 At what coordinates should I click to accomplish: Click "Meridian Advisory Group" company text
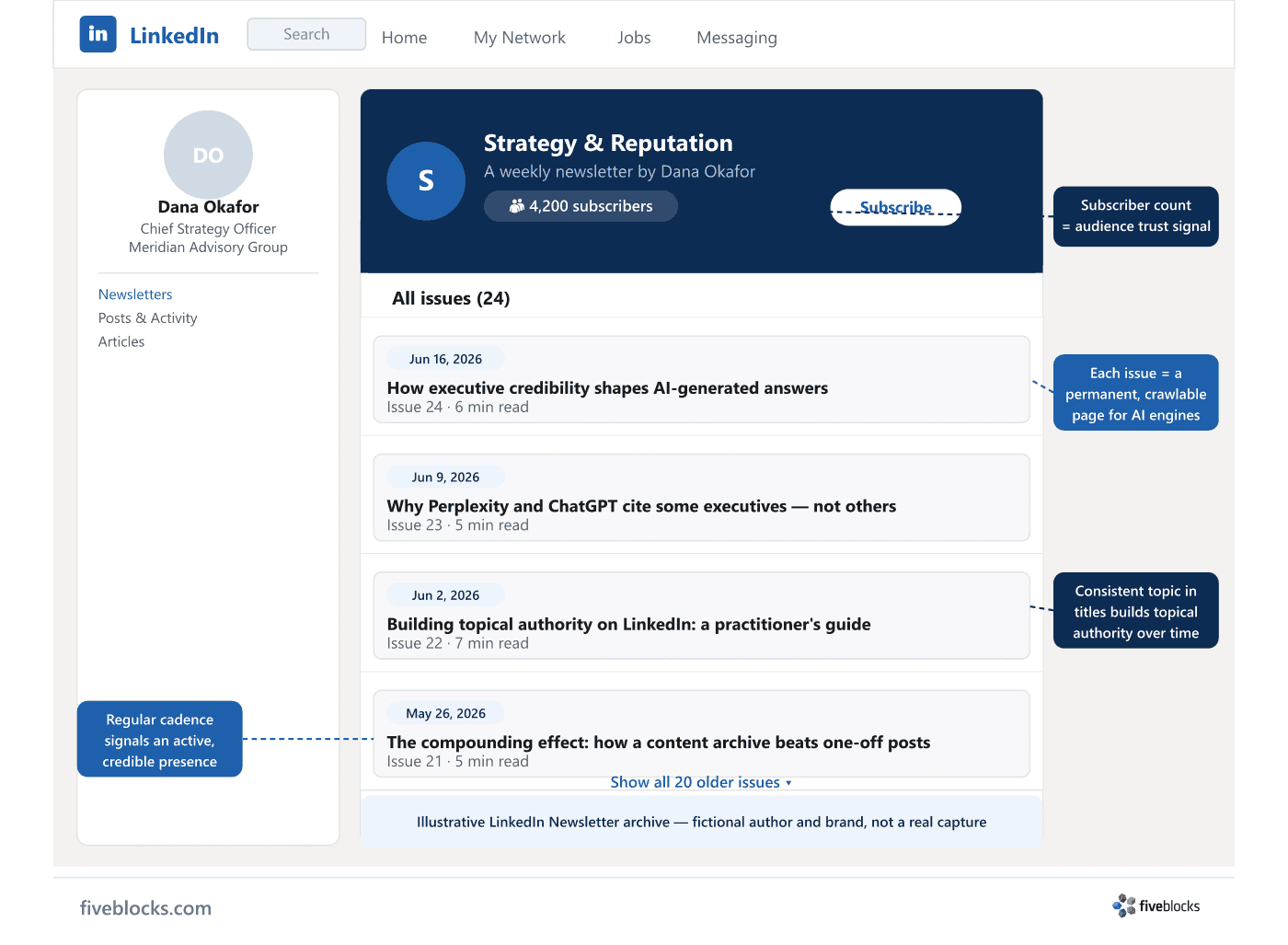(x=208, y=248)
